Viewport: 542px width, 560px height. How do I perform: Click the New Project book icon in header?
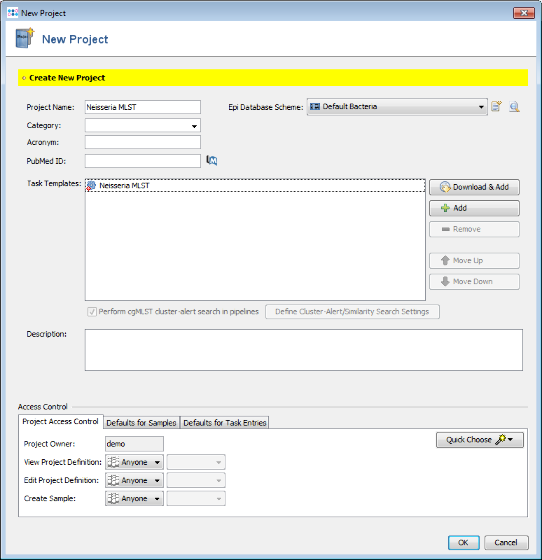point(25,38)
